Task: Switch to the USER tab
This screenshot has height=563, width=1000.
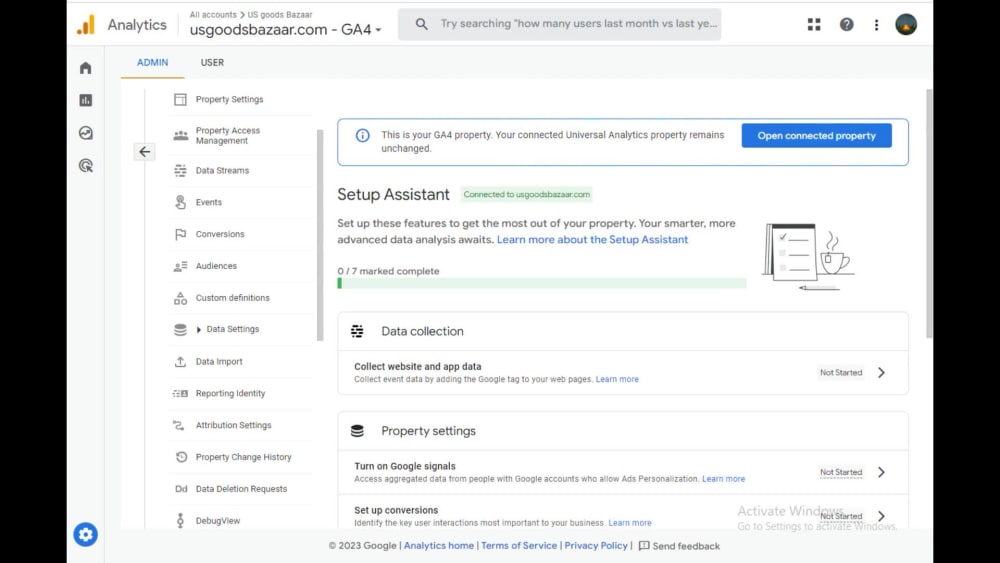Action: [x=212, y=62]
